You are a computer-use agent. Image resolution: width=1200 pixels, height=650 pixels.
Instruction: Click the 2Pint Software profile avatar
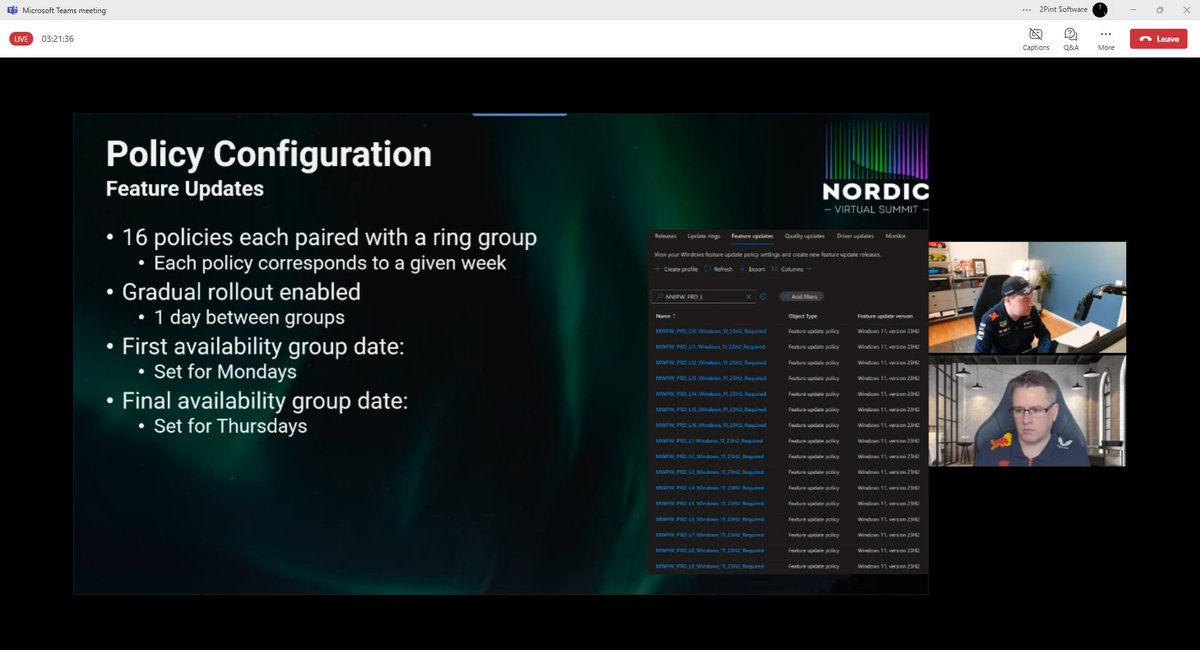[x=1098, y=9]
